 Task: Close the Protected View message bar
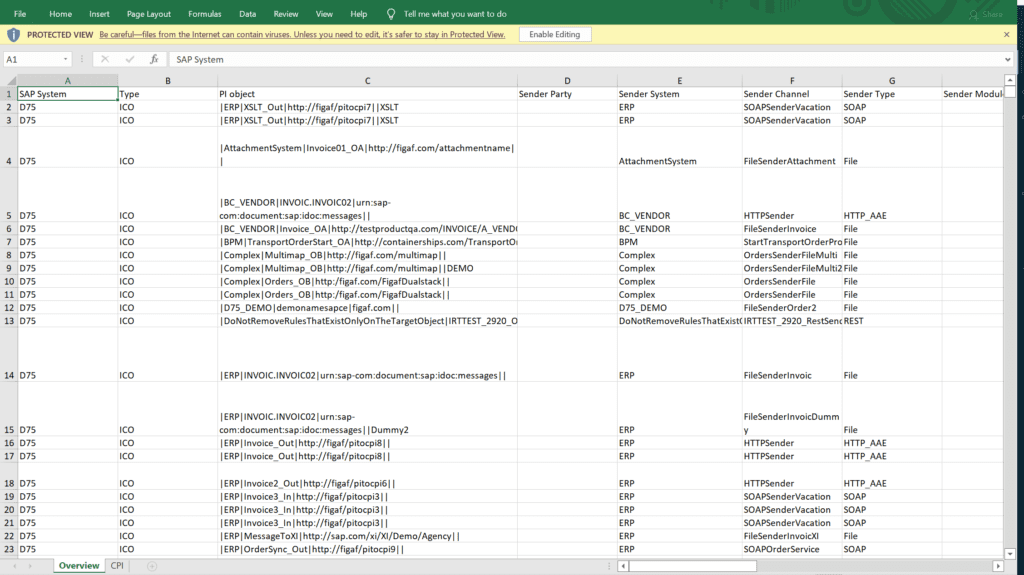[1006, 35]
